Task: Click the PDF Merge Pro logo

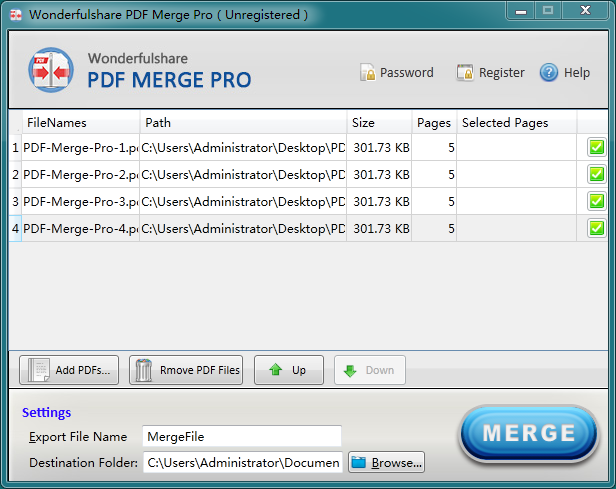Action: pyautogui.click(x=52, y=73)
